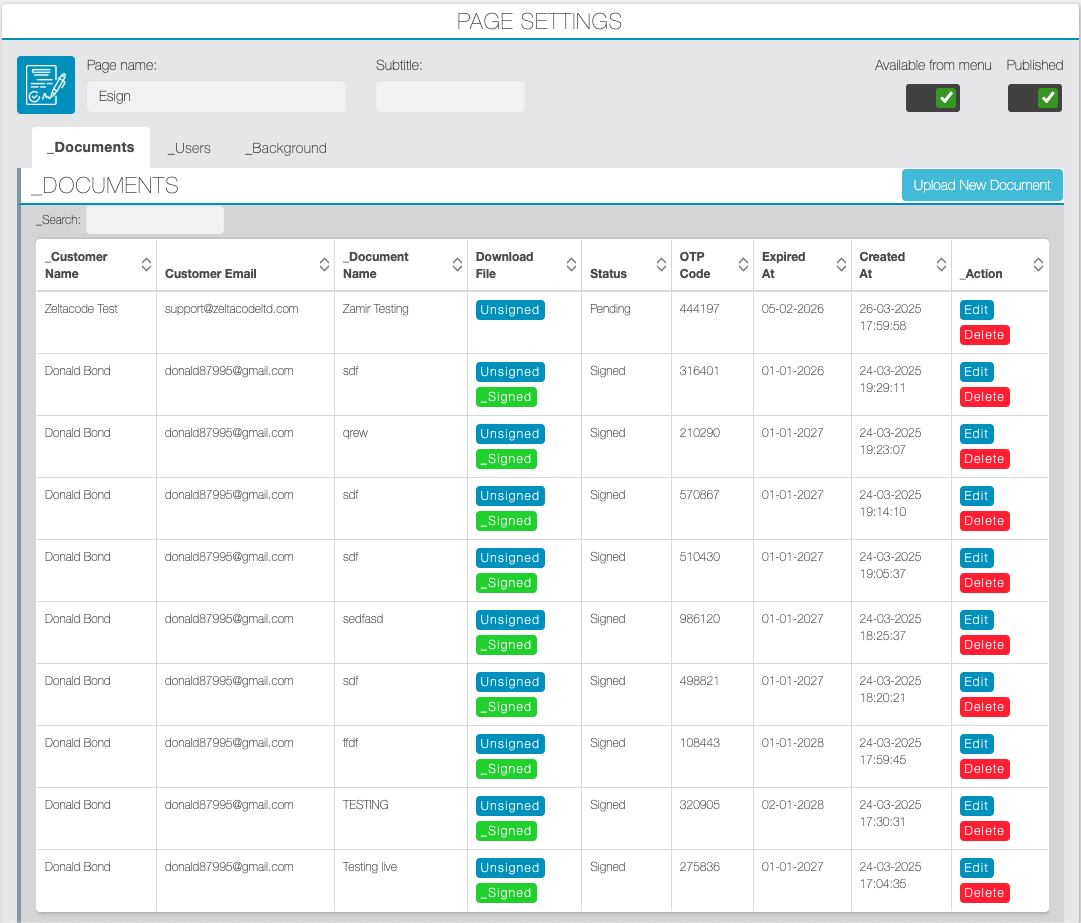
Task: Sort by Status column arrows
Action: (661, 265)
